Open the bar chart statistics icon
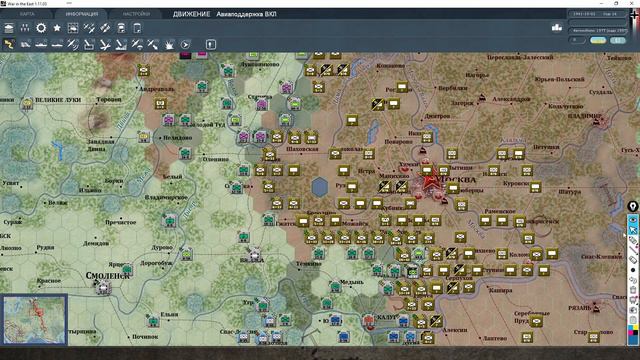The image size is (640, 360). (557, 28)
